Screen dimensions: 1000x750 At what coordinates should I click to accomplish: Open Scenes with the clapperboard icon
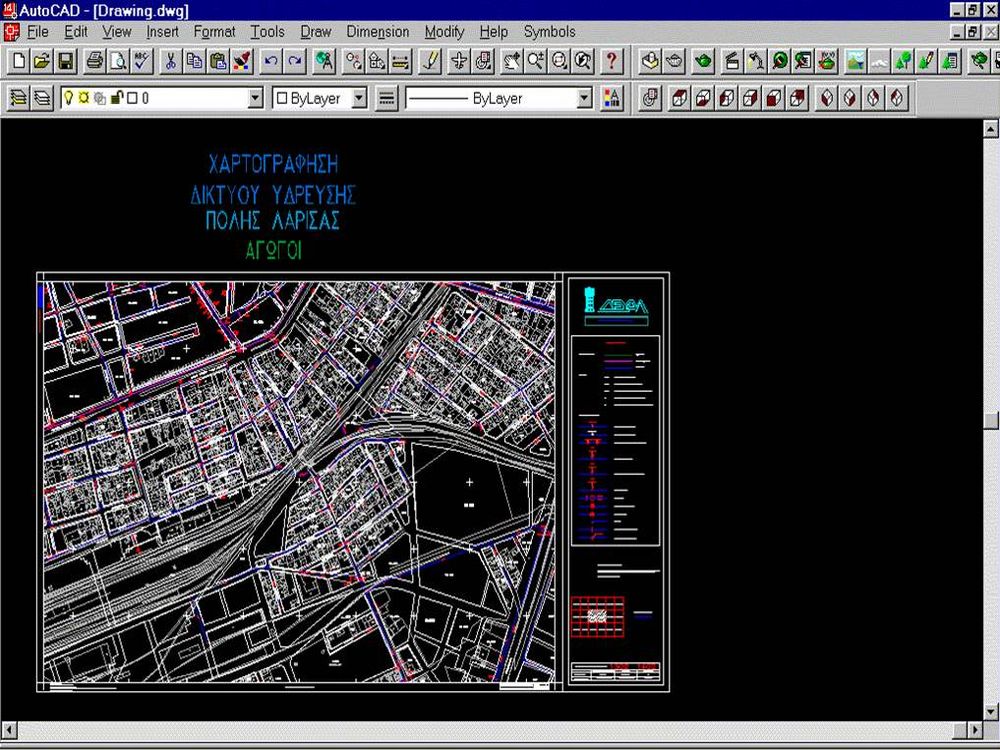[x=732, y=61]
